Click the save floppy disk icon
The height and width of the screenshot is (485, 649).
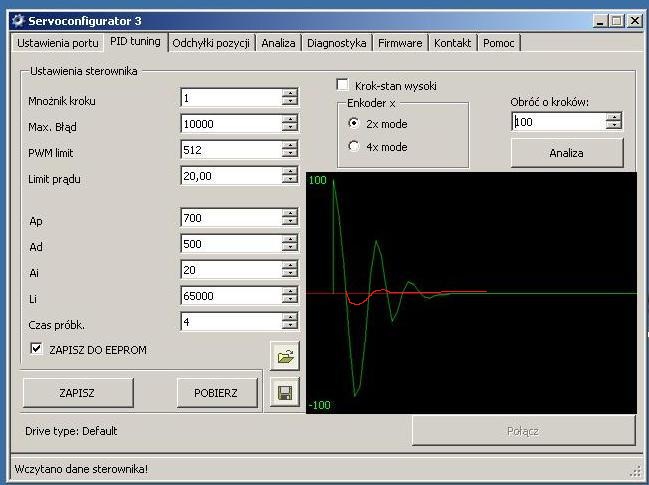(x=285, y=392)
